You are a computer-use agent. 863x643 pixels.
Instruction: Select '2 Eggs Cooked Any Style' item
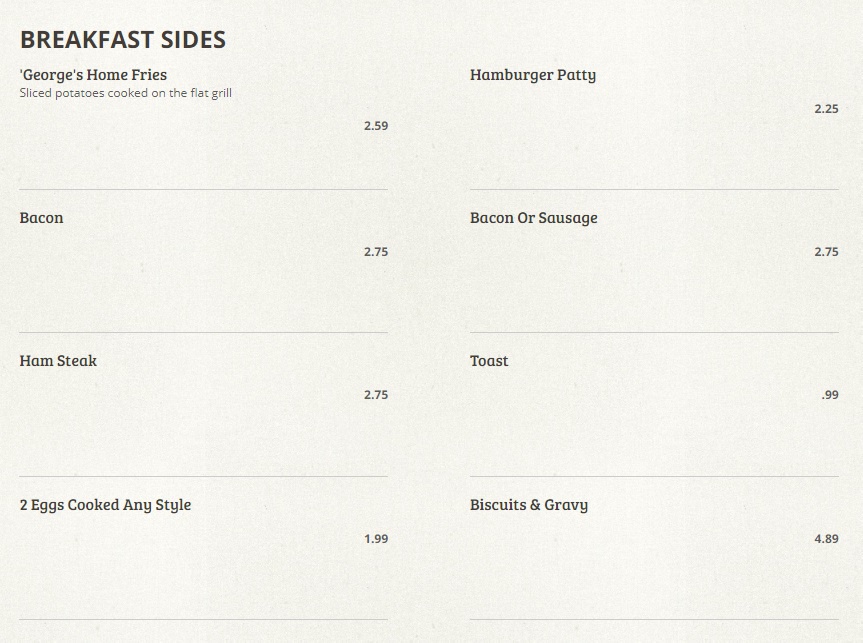click(x=105, y=505)
